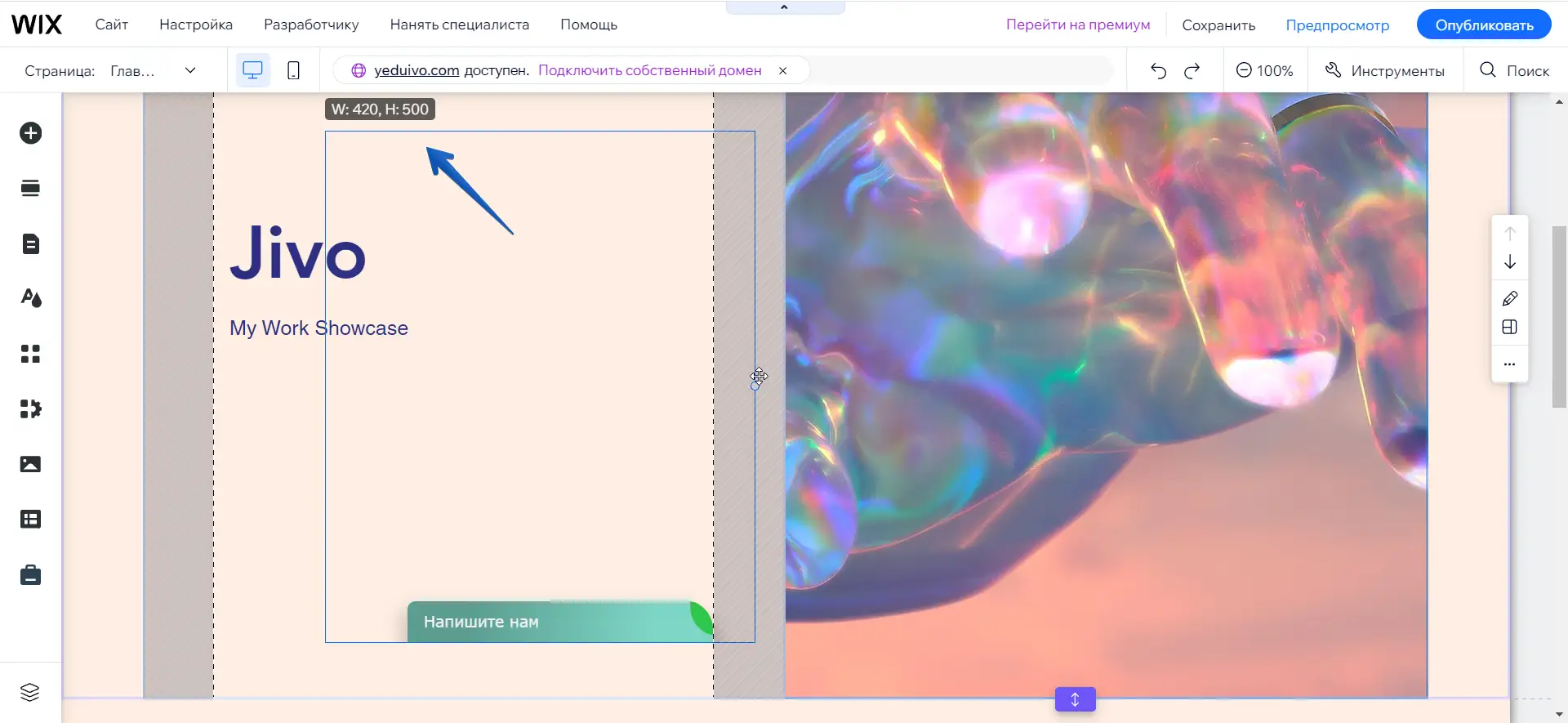Expand the page selector dropdown

(190, 71)
